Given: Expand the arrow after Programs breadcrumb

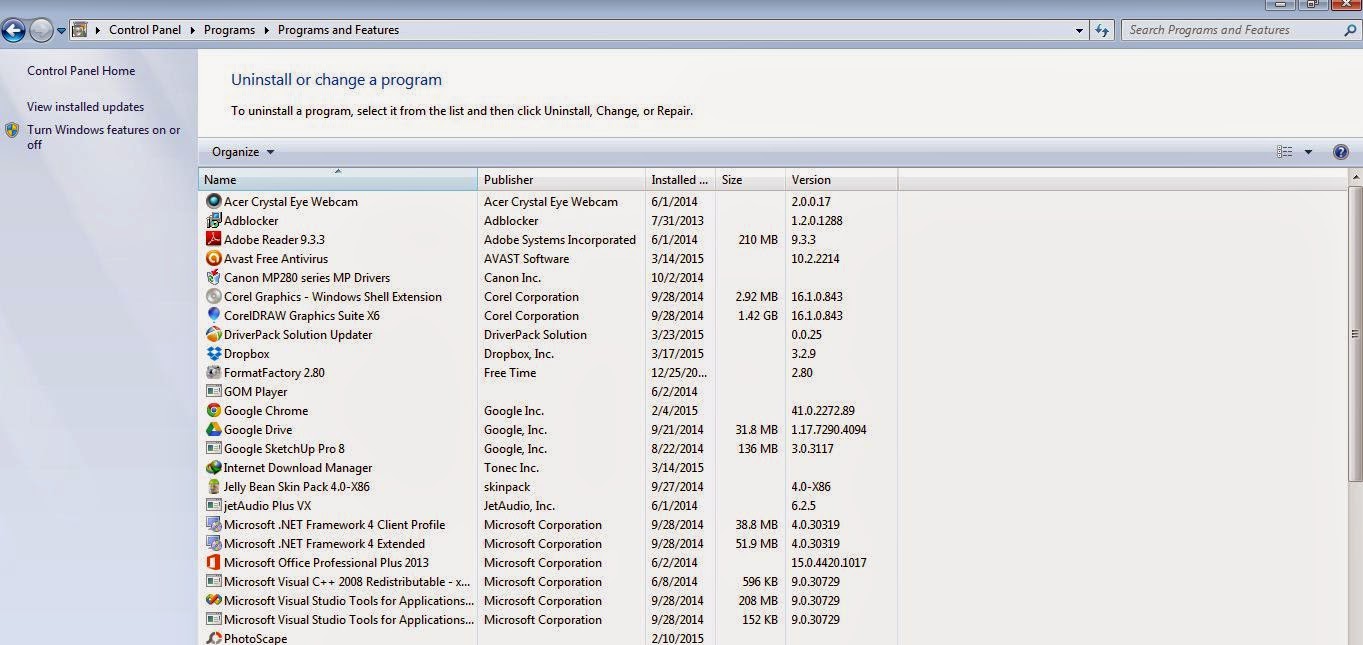Looking at the screenshot, I should 267,30.
